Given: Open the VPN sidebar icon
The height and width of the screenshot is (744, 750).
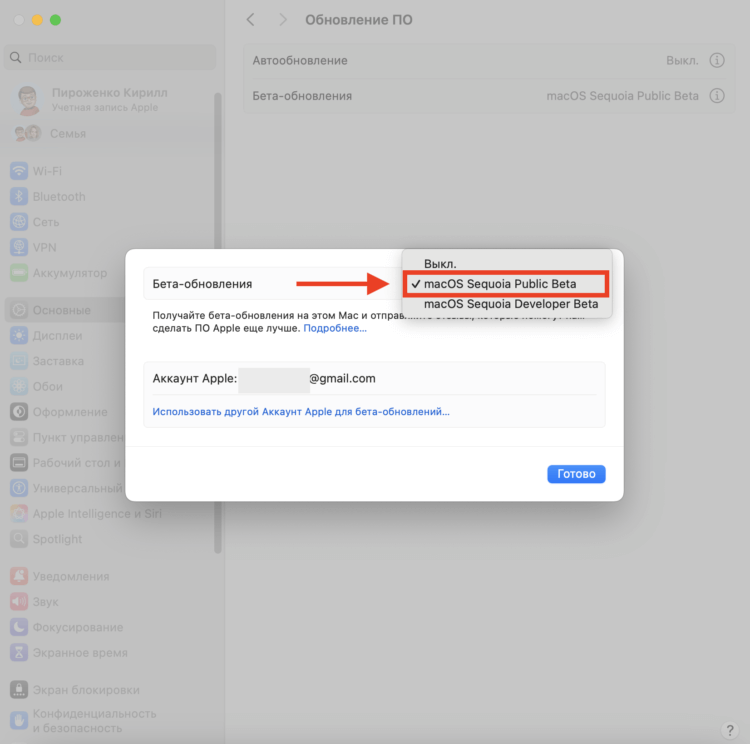Looking at the screenshot, I should [x=19, y=247].
